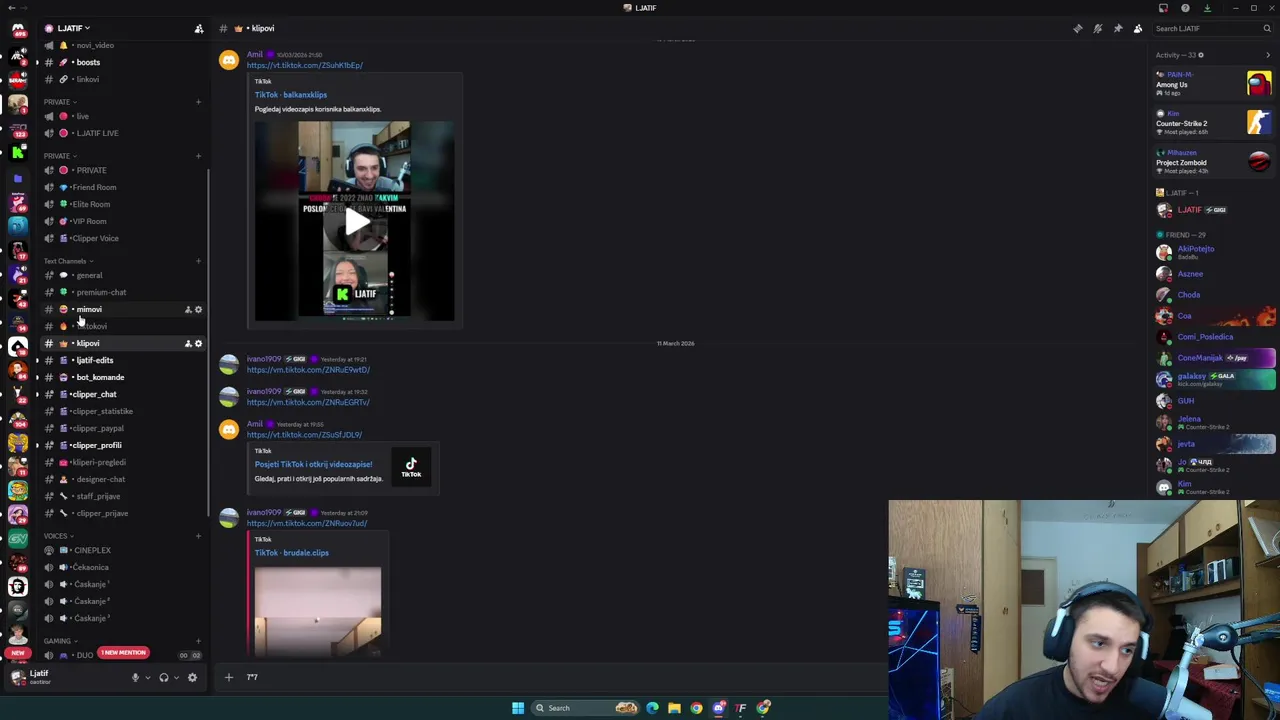
Task: Open the Among Us activity card
Action: point(1213,84)
